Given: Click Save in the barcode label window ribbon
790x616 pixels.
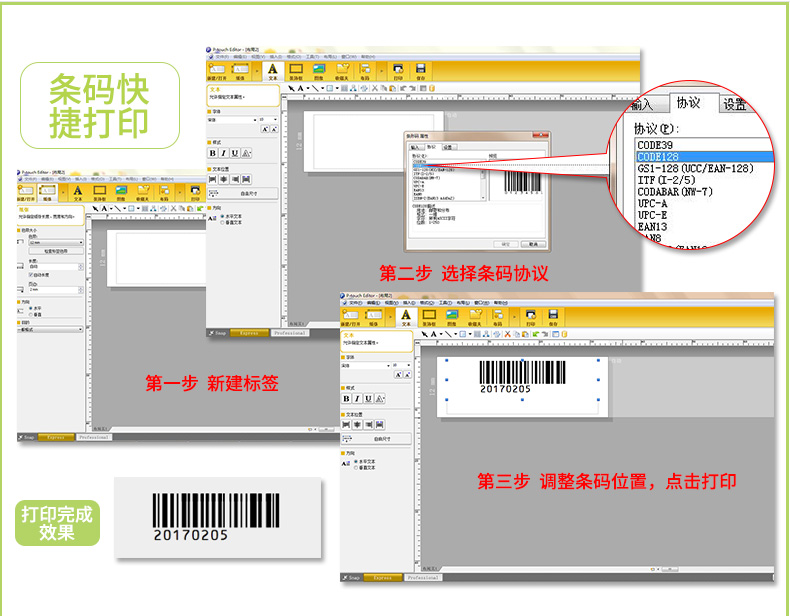Looking at the screenshot, I should click(553, 317).
